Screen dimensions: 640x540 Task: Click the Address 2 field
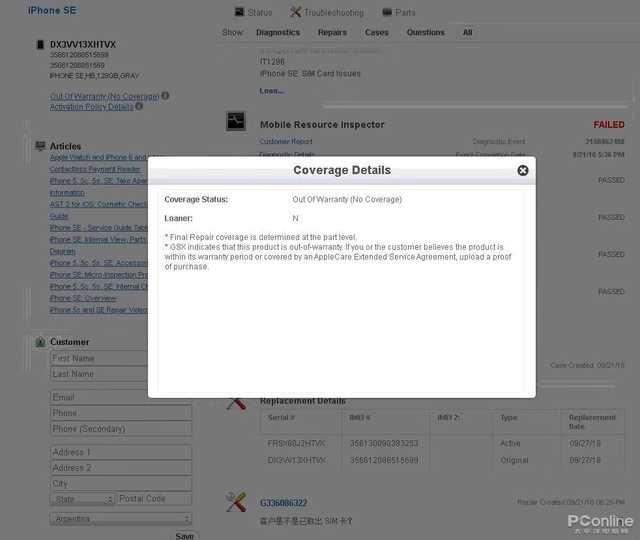pyautogui.click(x=121, y=468)
